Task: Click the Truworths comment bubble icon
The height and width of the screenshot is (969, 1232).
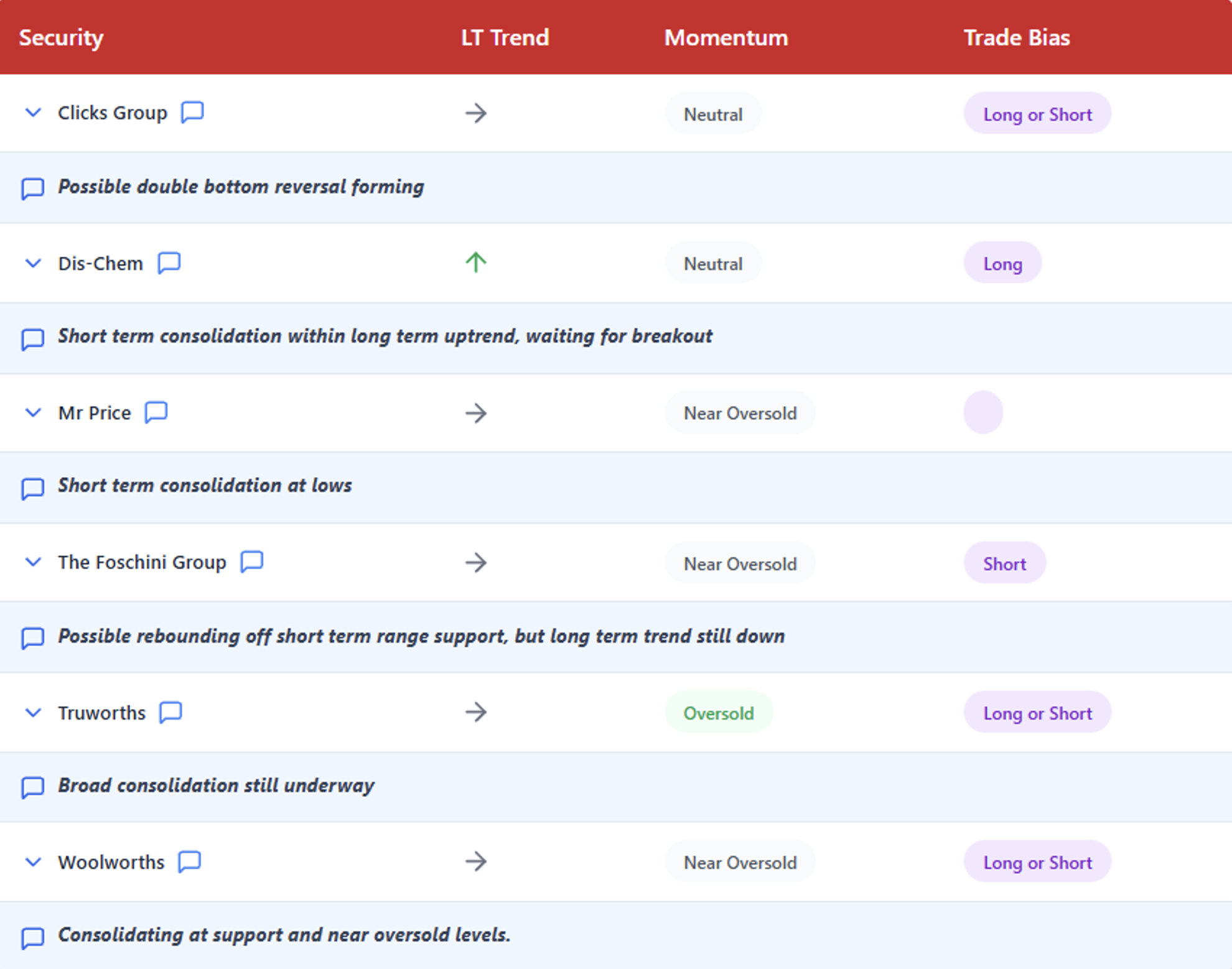Action: coord(170,712)
